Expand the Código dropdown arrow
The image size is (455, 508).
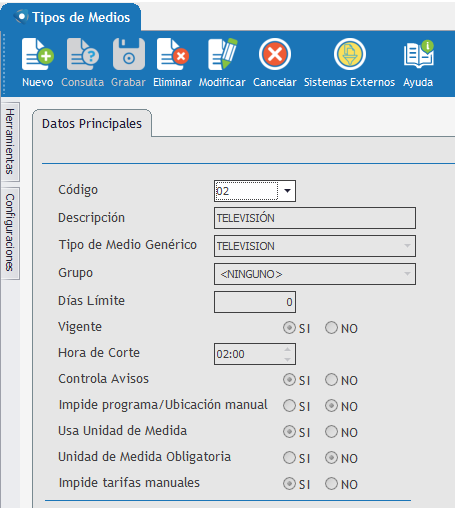point(287,191)
